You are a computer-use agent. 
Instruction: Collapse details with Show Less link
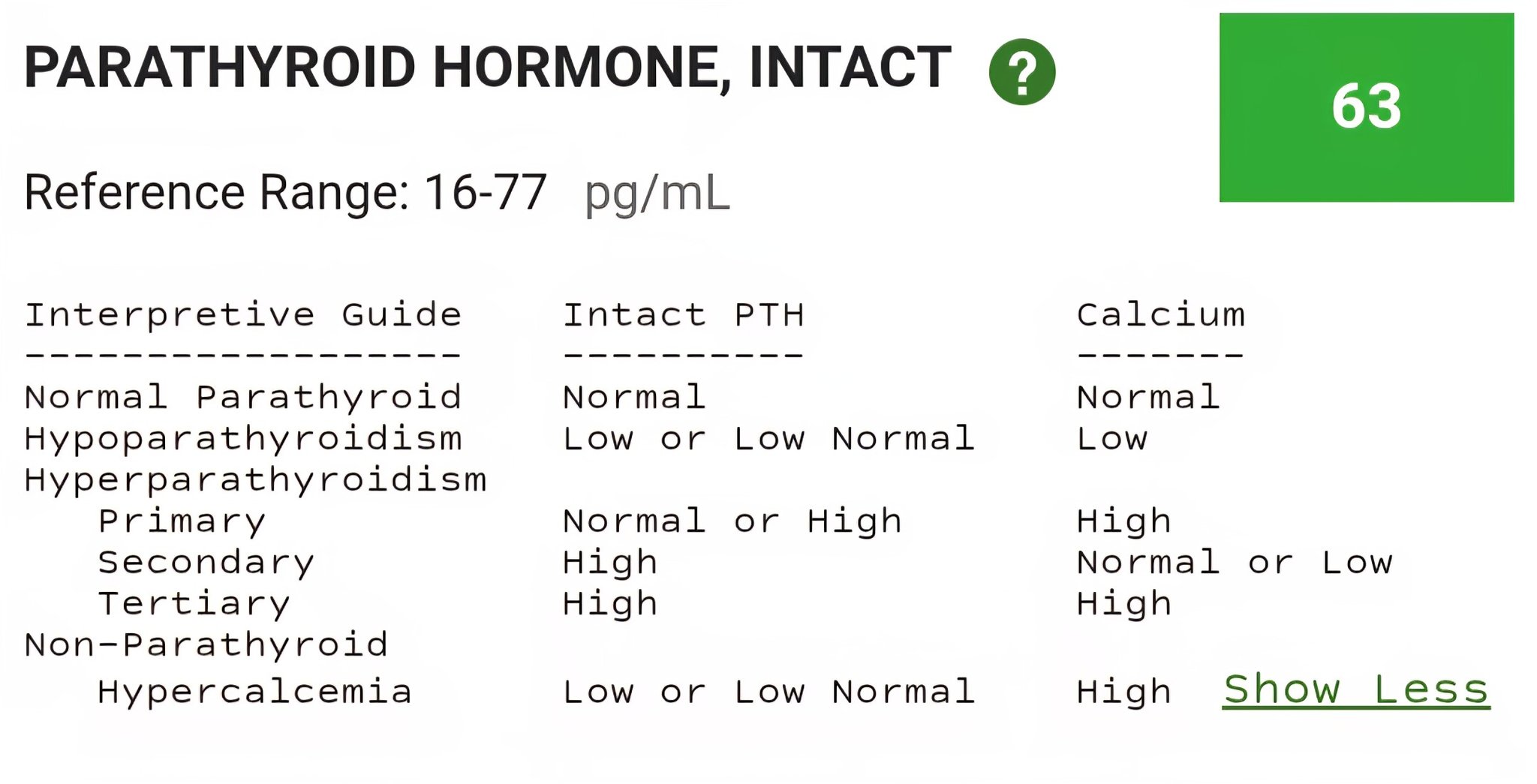pyautogui.click(x=1356, y=690)
